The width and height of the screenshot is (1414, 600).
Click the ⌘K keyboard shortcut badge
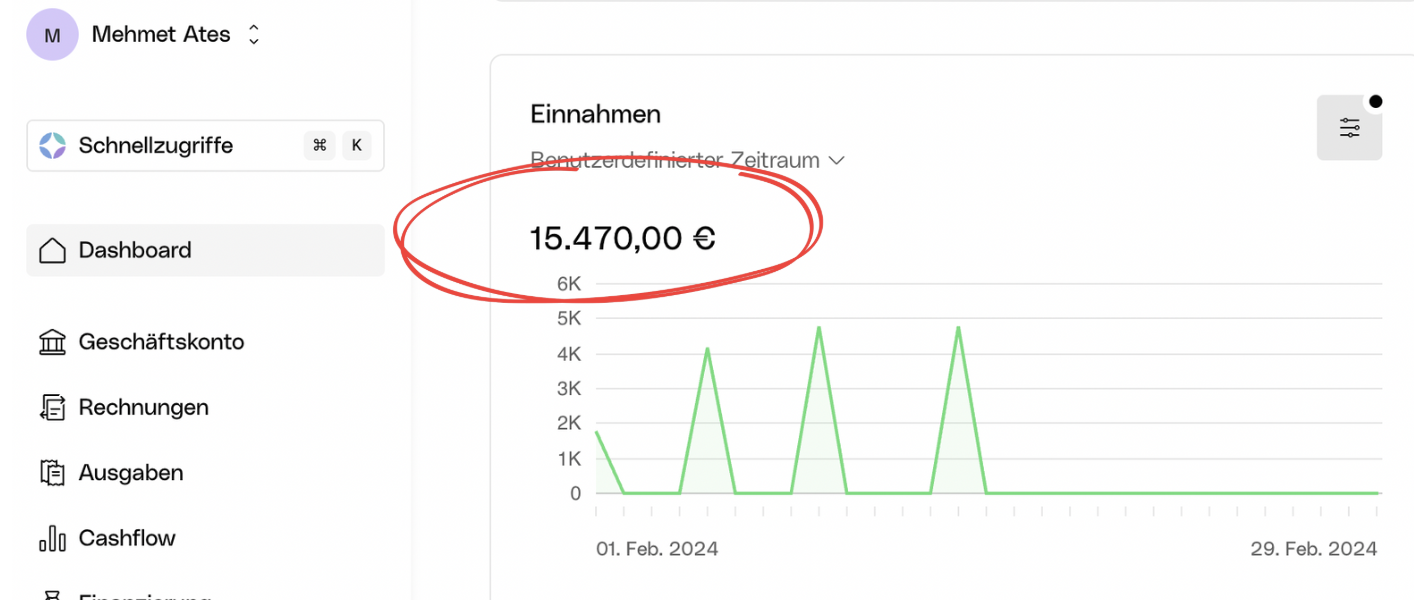pyautogui.click(x=337, y=145)
